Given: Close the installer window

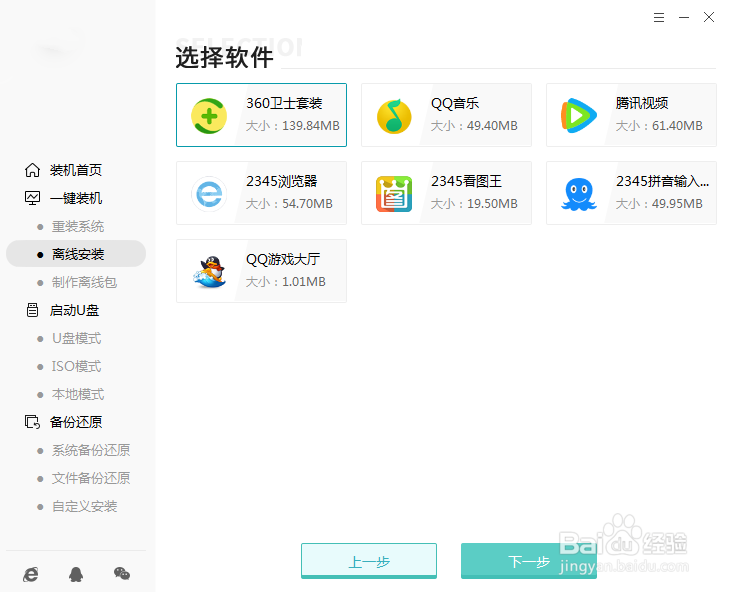Looking at the screenshot, I should click(x=709, y=18).
